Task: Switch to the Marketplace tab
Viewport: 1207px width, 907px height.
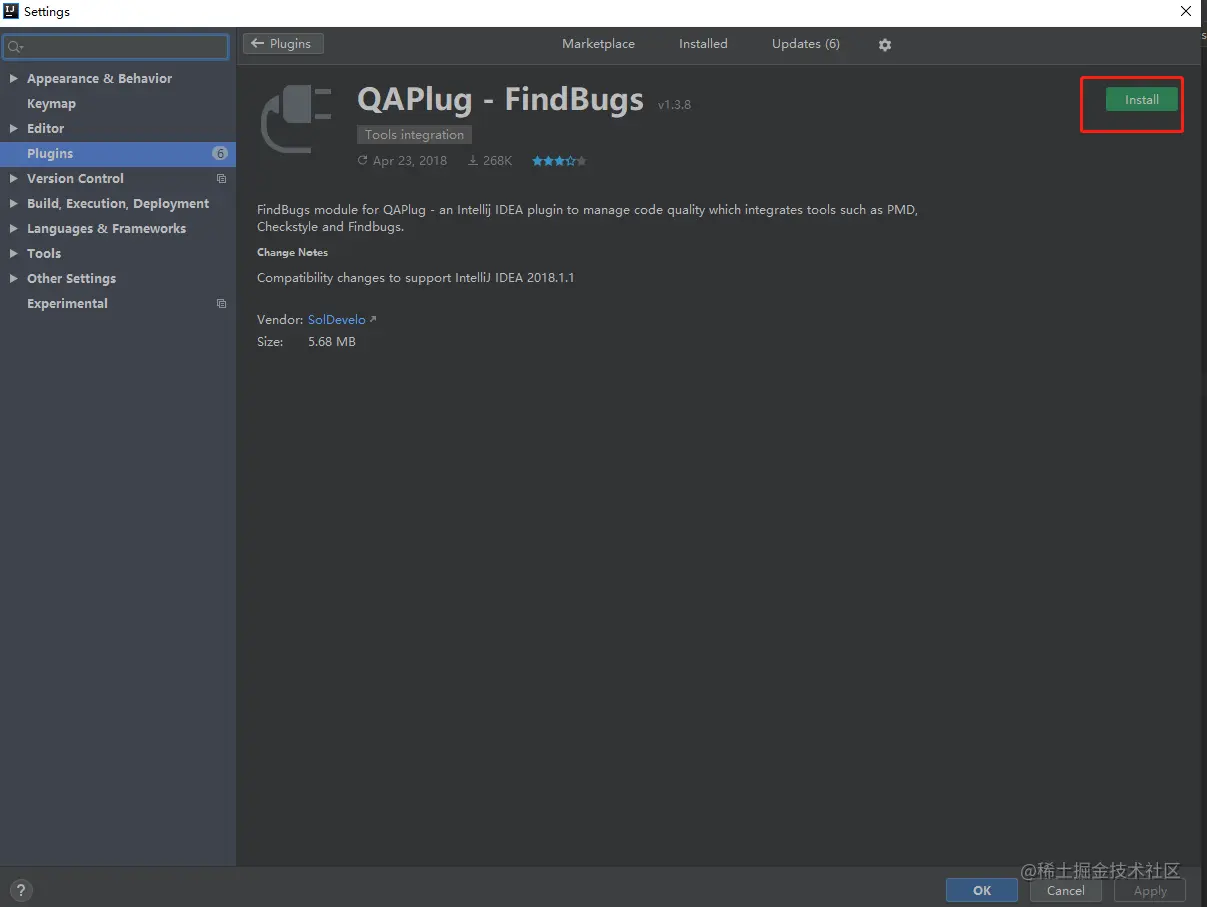Action: [x=598, y=44]
